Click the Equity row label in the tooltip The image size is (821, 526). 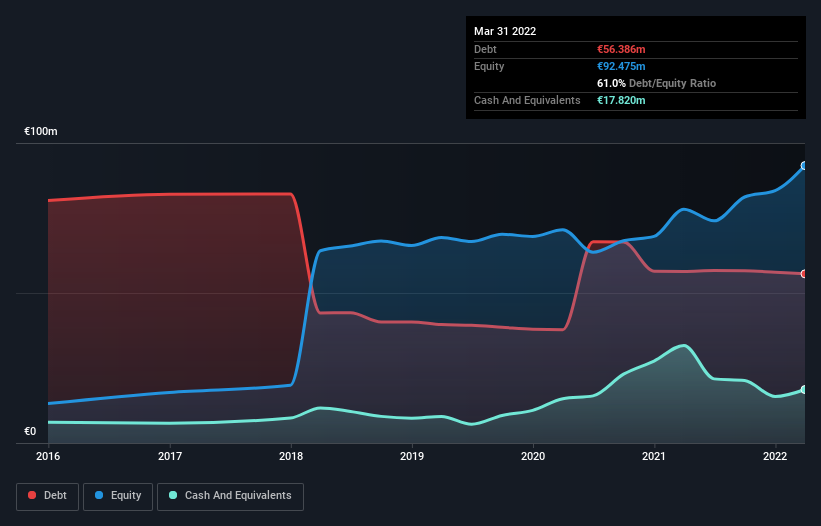click(x=489, y=66)
